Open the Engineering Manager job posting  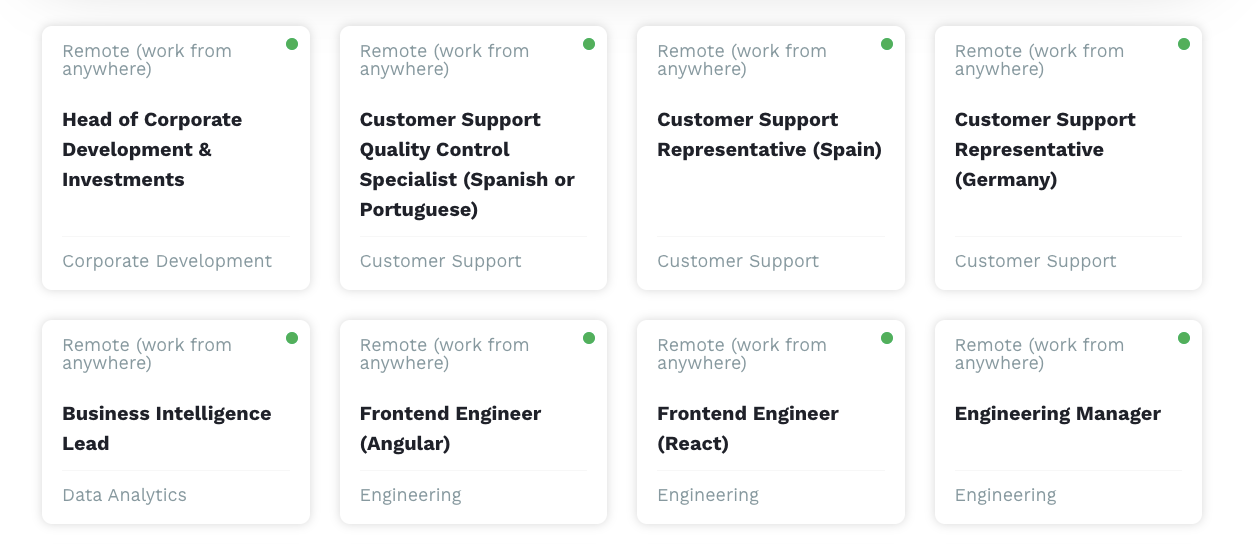tap(1057, 414)
